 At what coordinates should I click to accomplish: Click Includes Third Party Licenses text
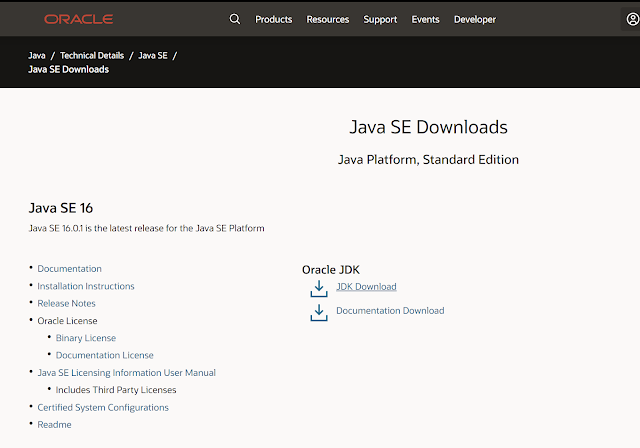point(116,390)
